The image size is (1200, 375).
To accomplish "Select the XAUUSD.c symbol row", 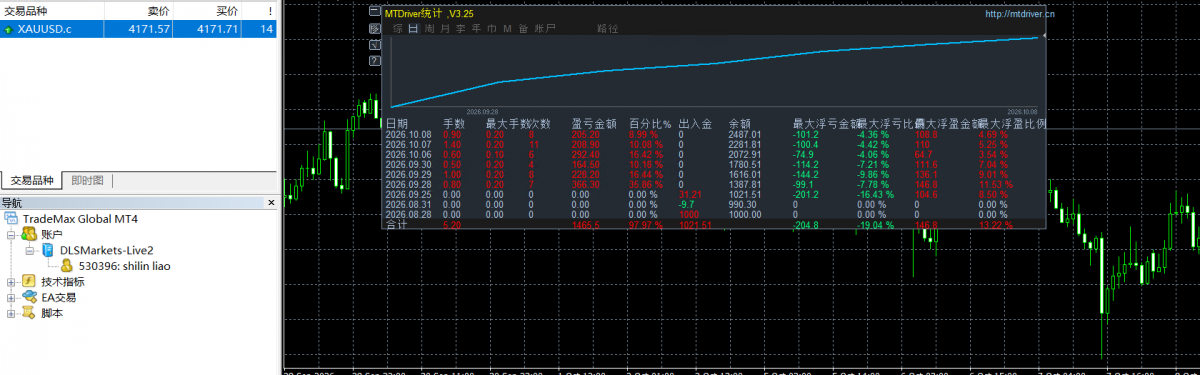I will 139,29.
